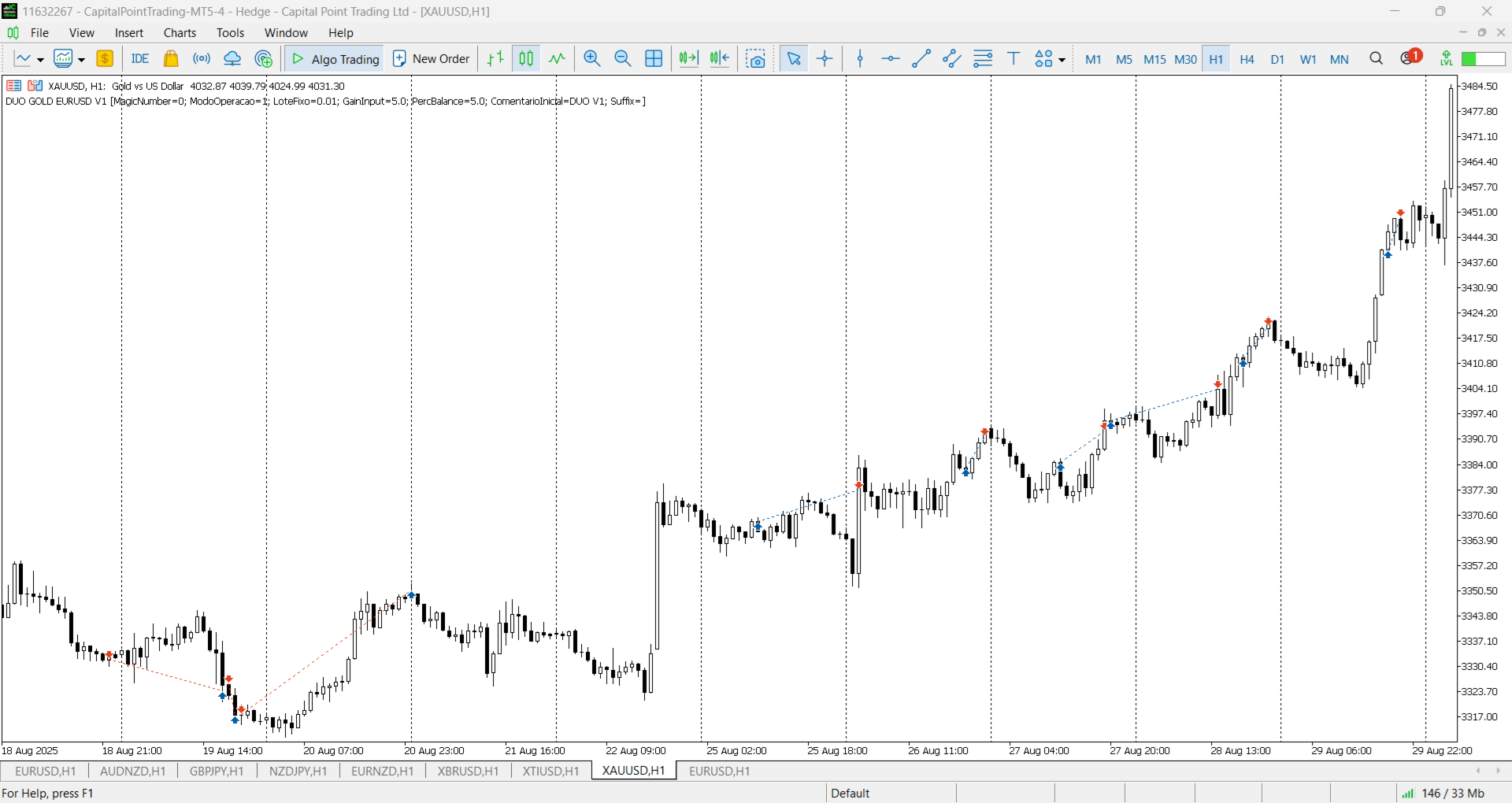
Task: Click the New Order button
Action: 431,59
